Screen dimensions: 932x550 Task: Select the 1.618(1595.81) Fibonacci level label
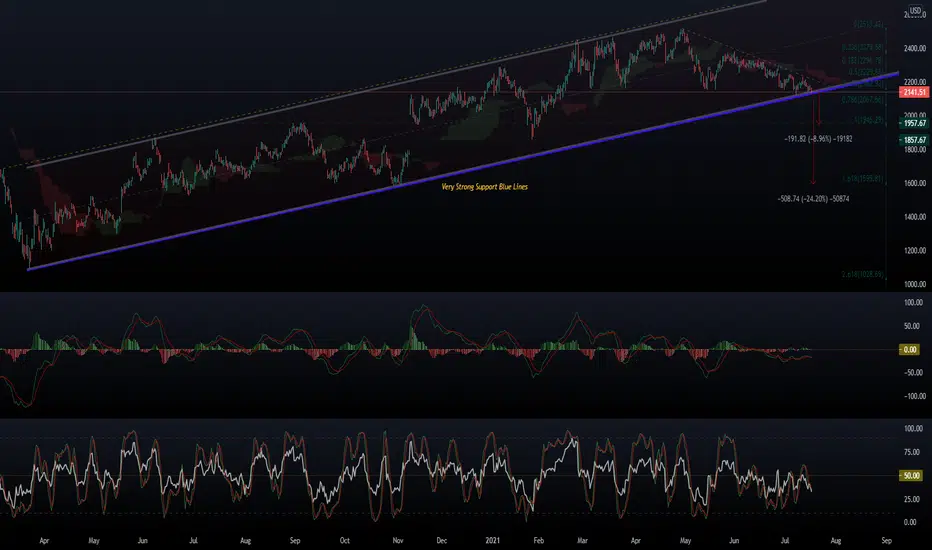[862, 179]
